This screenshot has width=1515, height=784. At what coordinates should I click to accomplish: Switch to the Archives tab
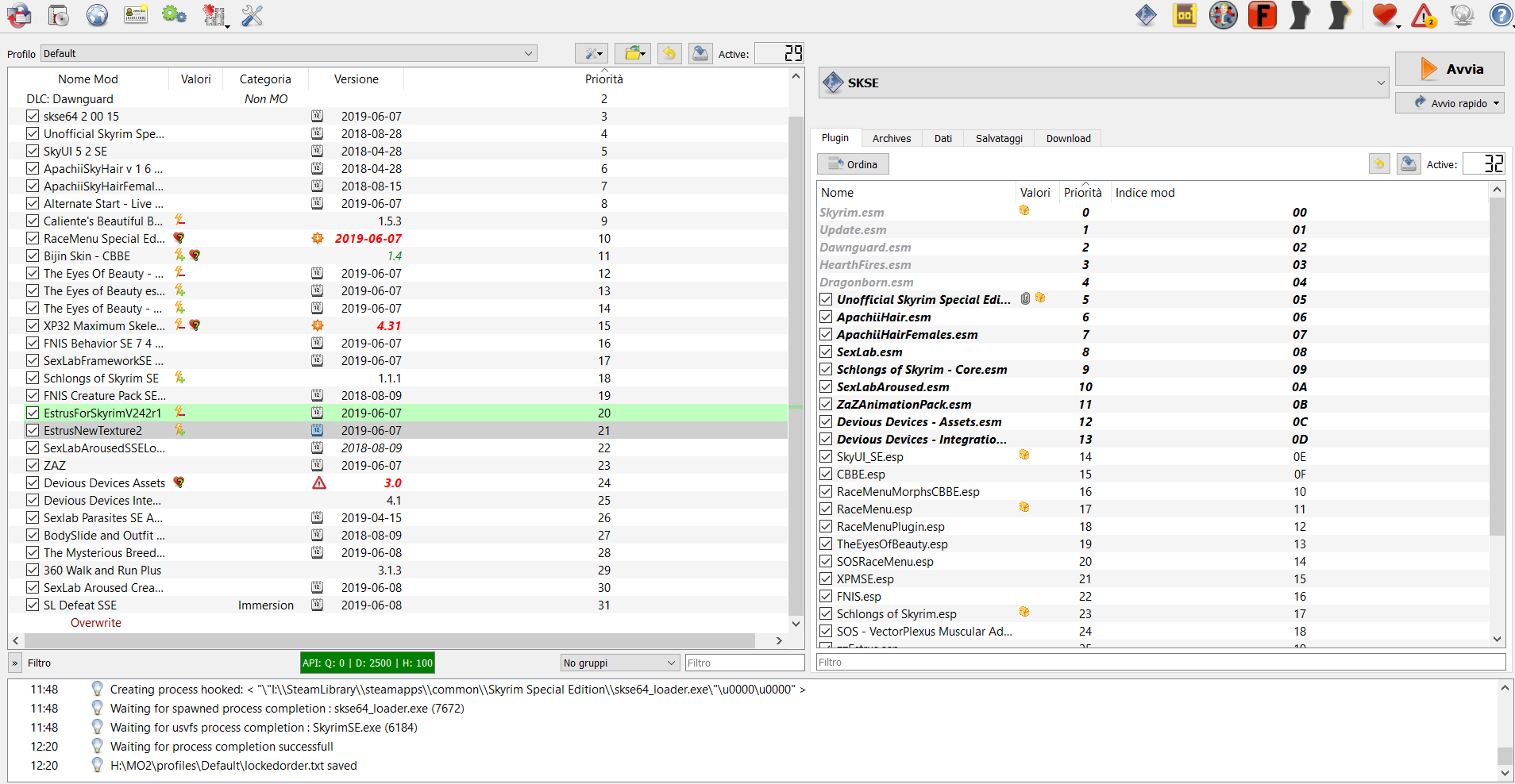click(x=892, y=138)
